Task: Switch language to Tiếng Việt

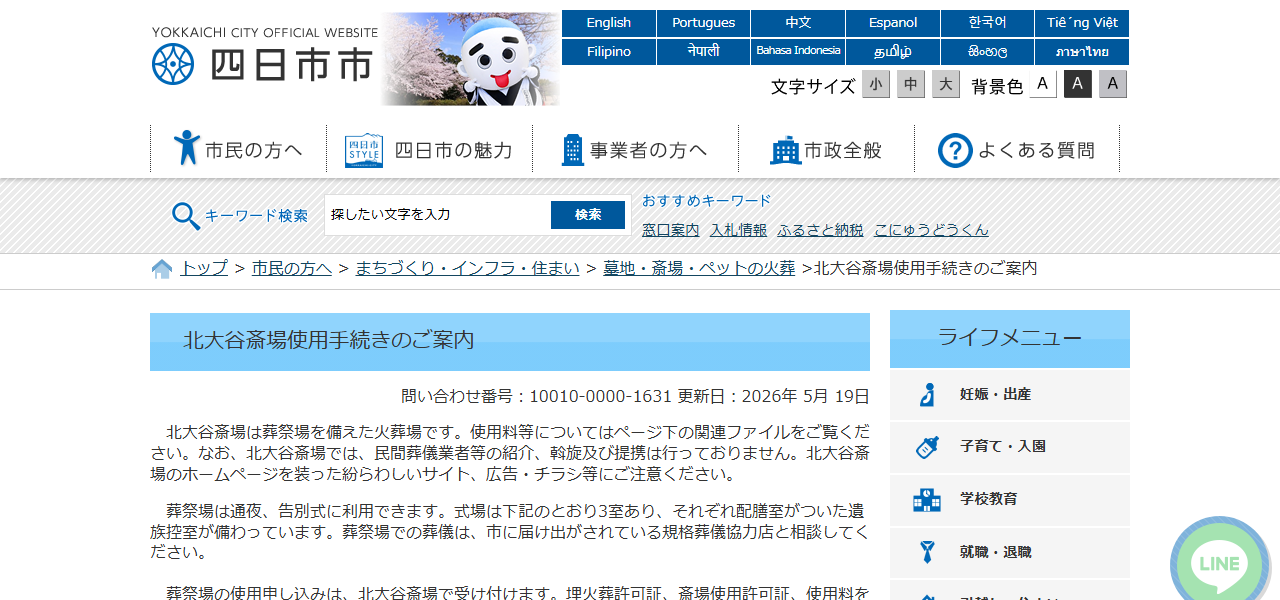Action: tap(1082, 23)
